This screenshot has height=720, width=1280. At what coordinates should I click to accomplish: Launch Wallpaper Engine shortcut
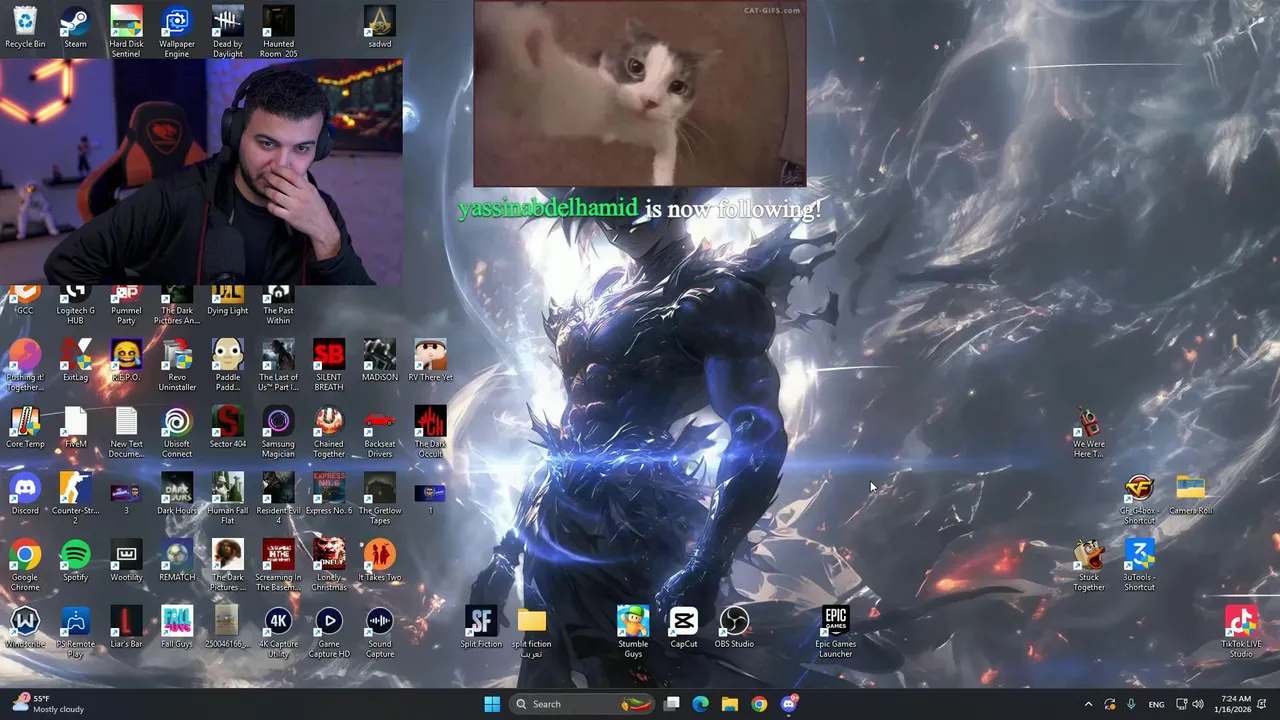click(x=177, y=31)
